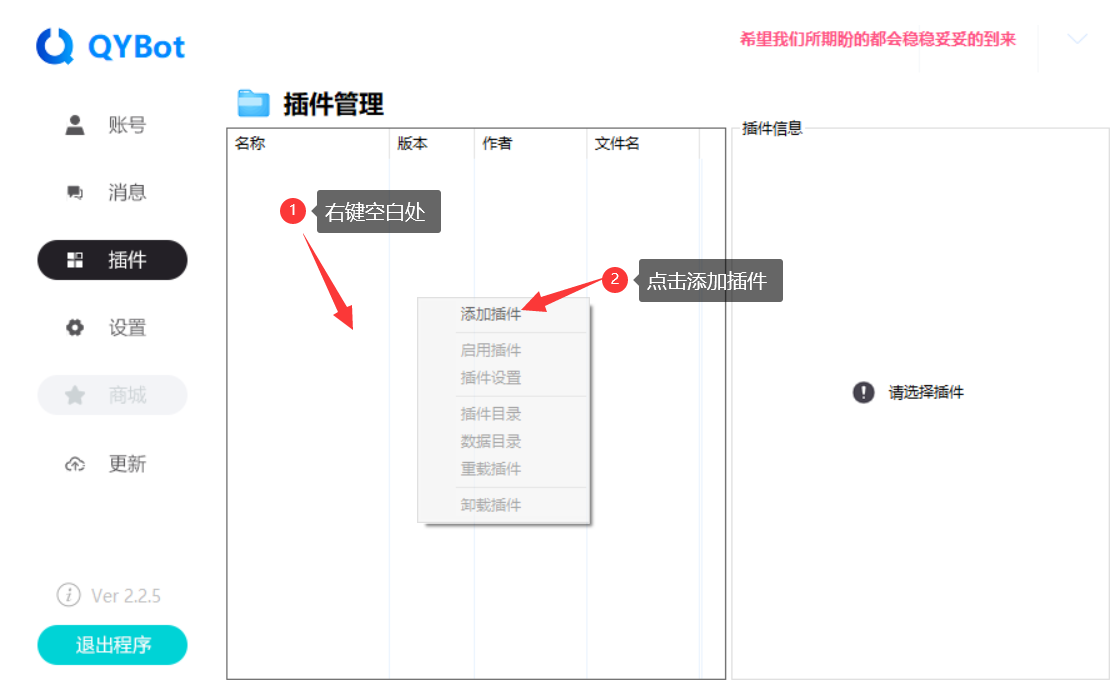This screenshot has width=1120, height=690.
Task: Select 启用插件 in the context menu
Action: point(491,351)
